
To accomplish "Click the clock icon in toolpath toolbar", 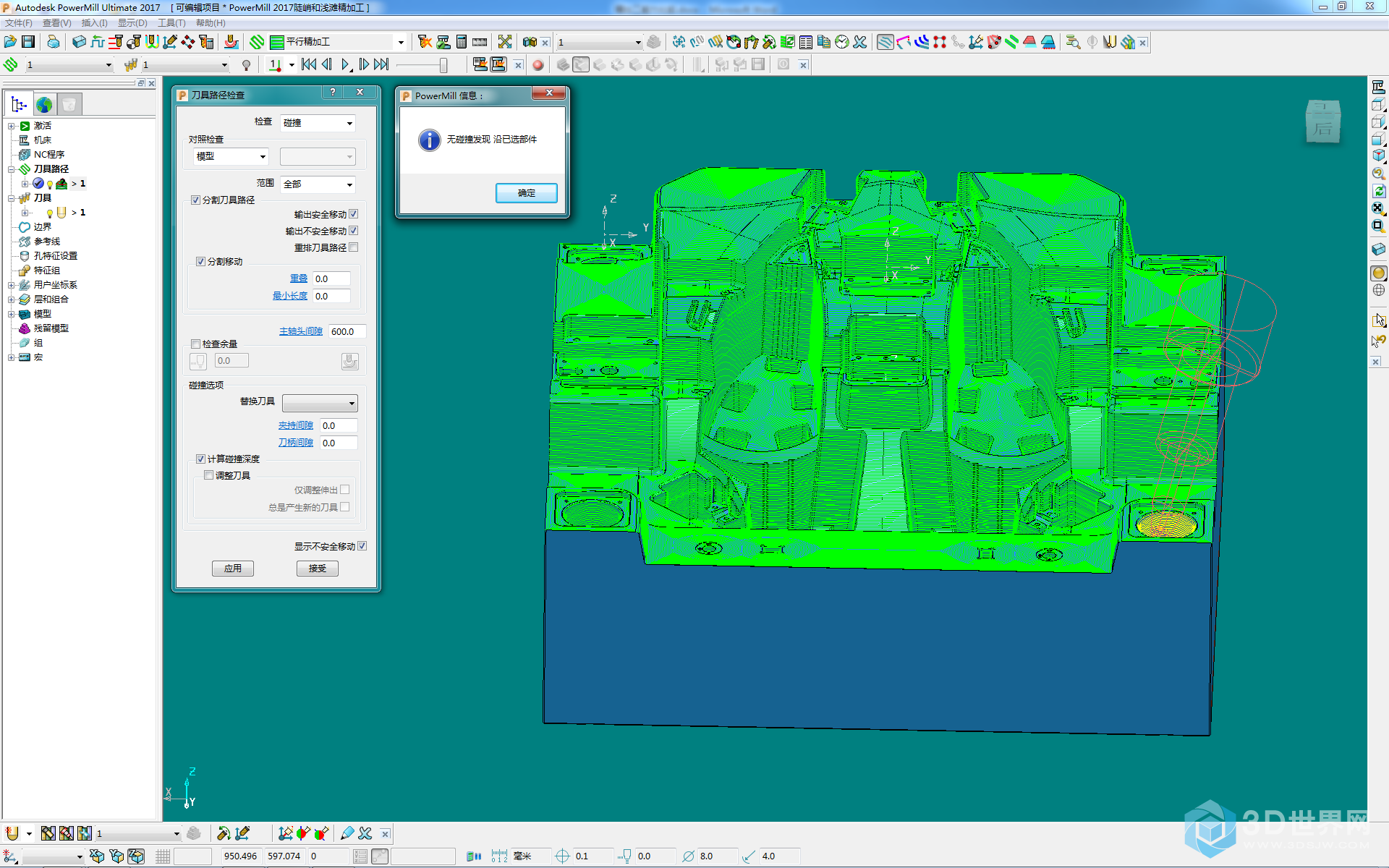I will pos(841,42).
